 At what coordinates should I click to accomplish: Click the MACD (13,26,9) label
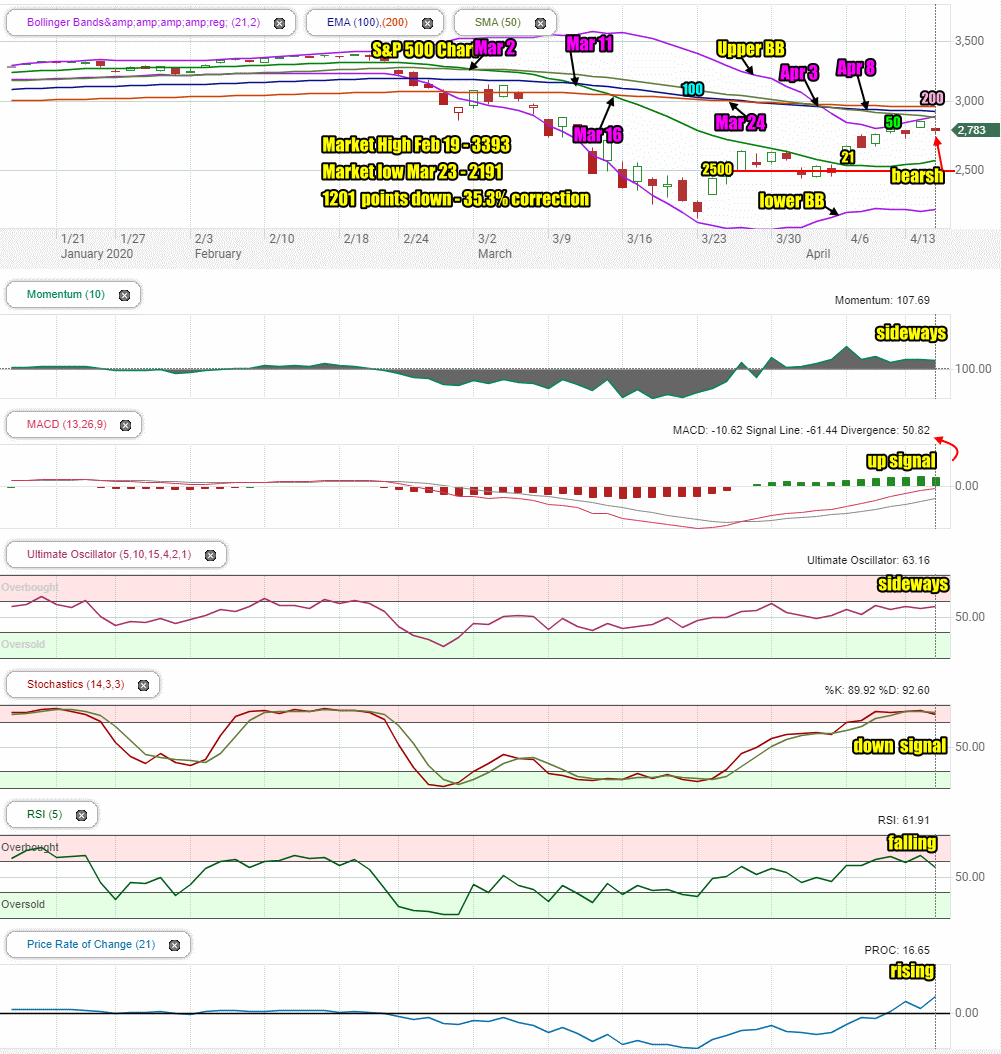67,424
